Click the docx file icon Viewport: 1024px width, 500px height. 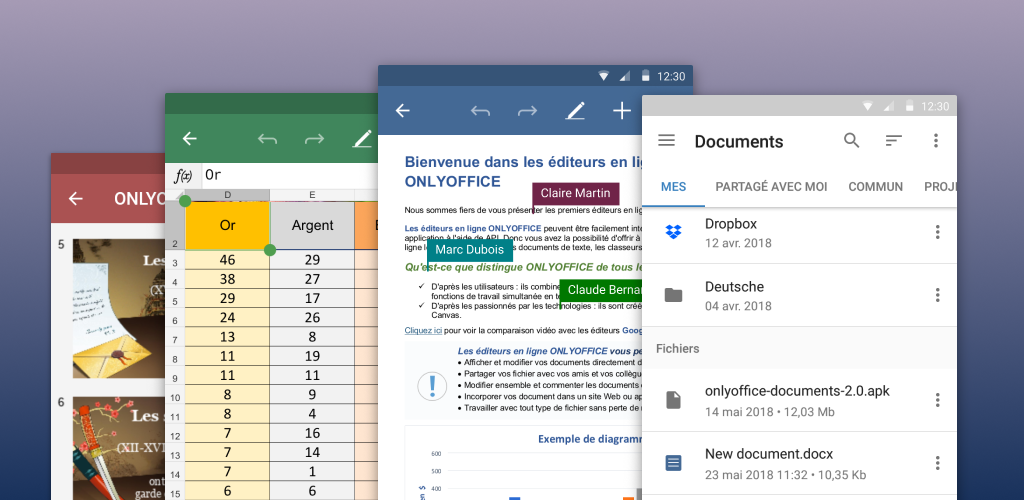click(673, 463)
